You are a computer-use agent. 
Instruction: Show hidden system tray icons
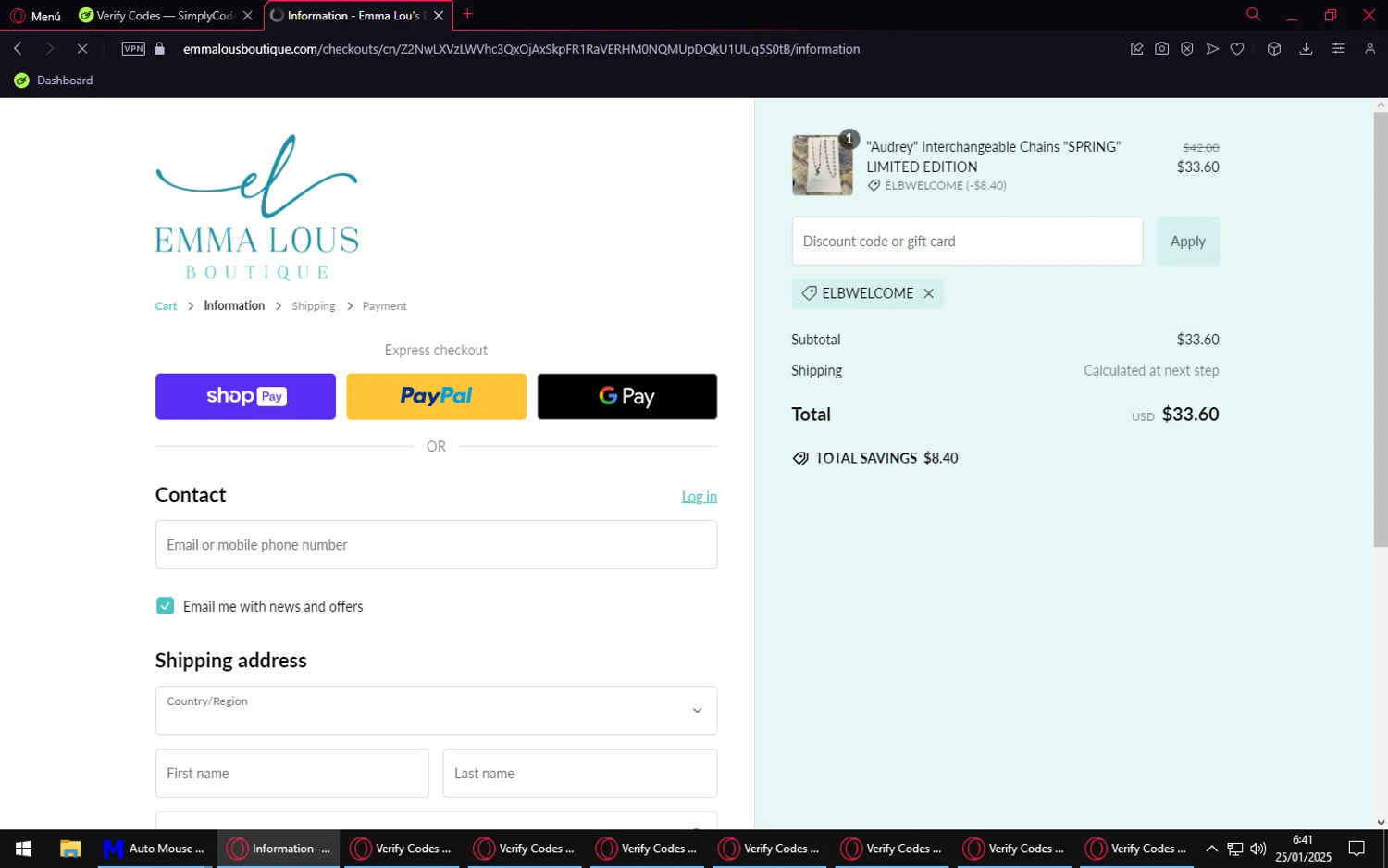(1211, 849)
